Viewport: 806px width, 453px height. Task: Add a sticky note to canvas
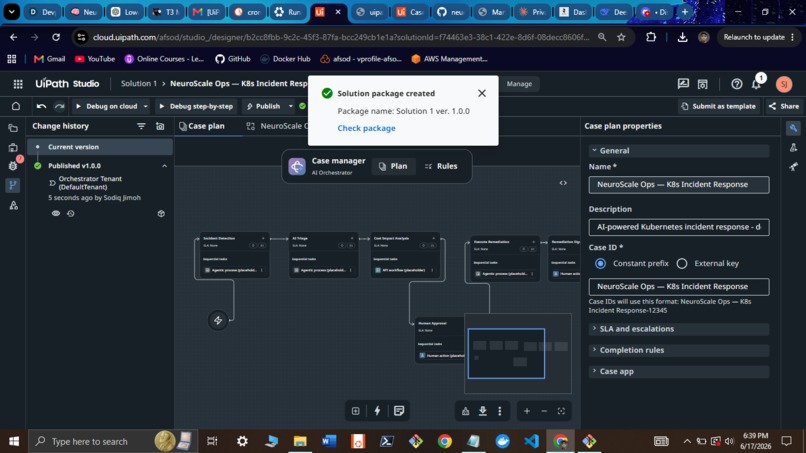pos(399,411)
